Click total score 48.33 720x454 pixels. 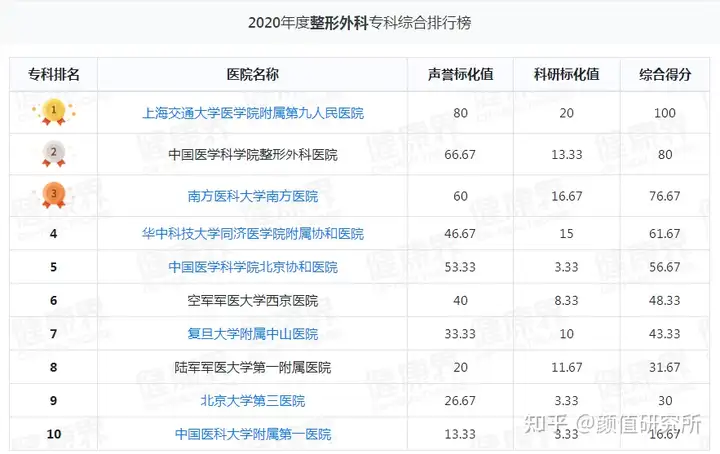pyautogui.click(x=665, y=301)
